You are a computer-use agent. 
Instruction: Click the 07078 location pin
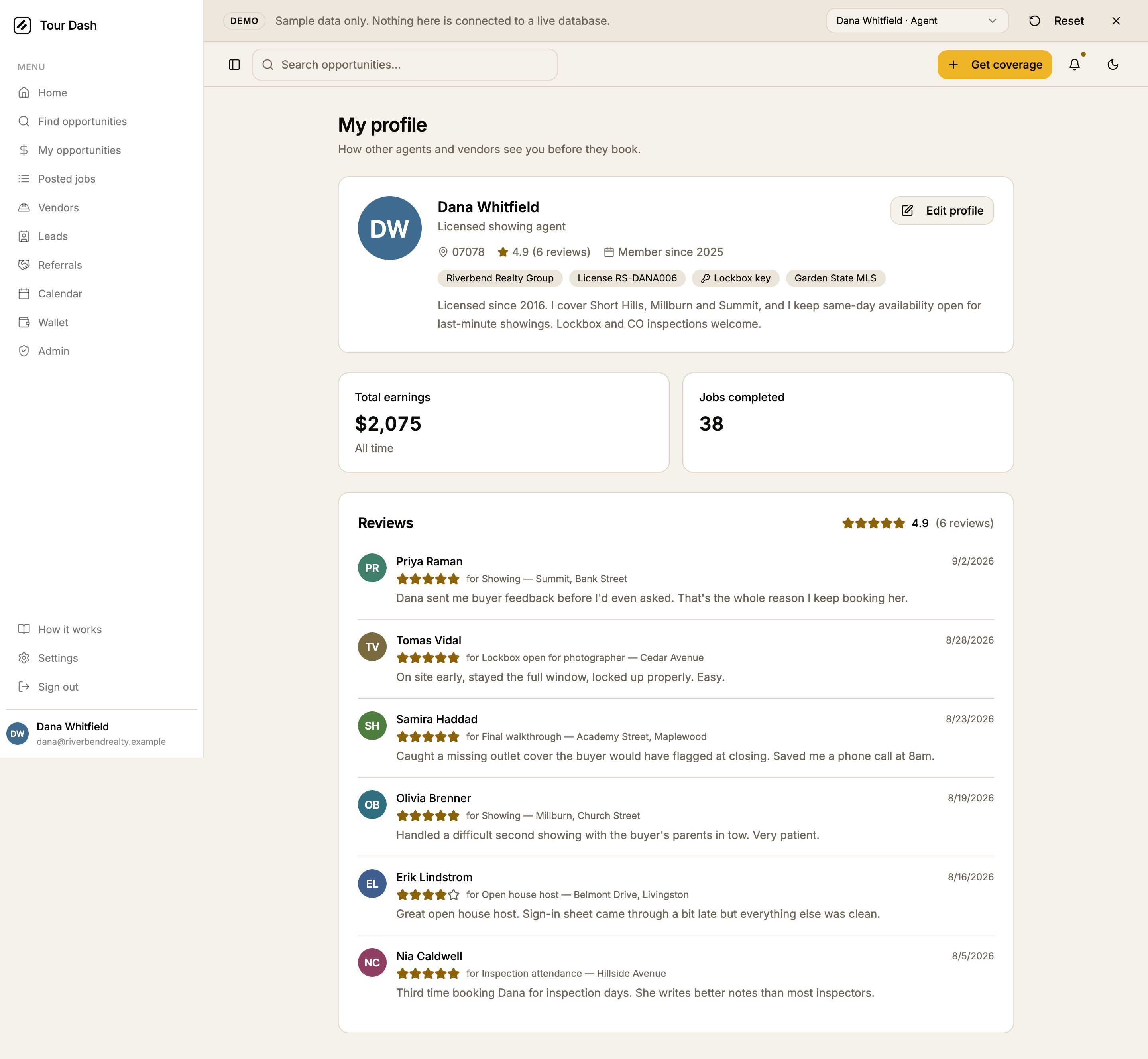443,252
